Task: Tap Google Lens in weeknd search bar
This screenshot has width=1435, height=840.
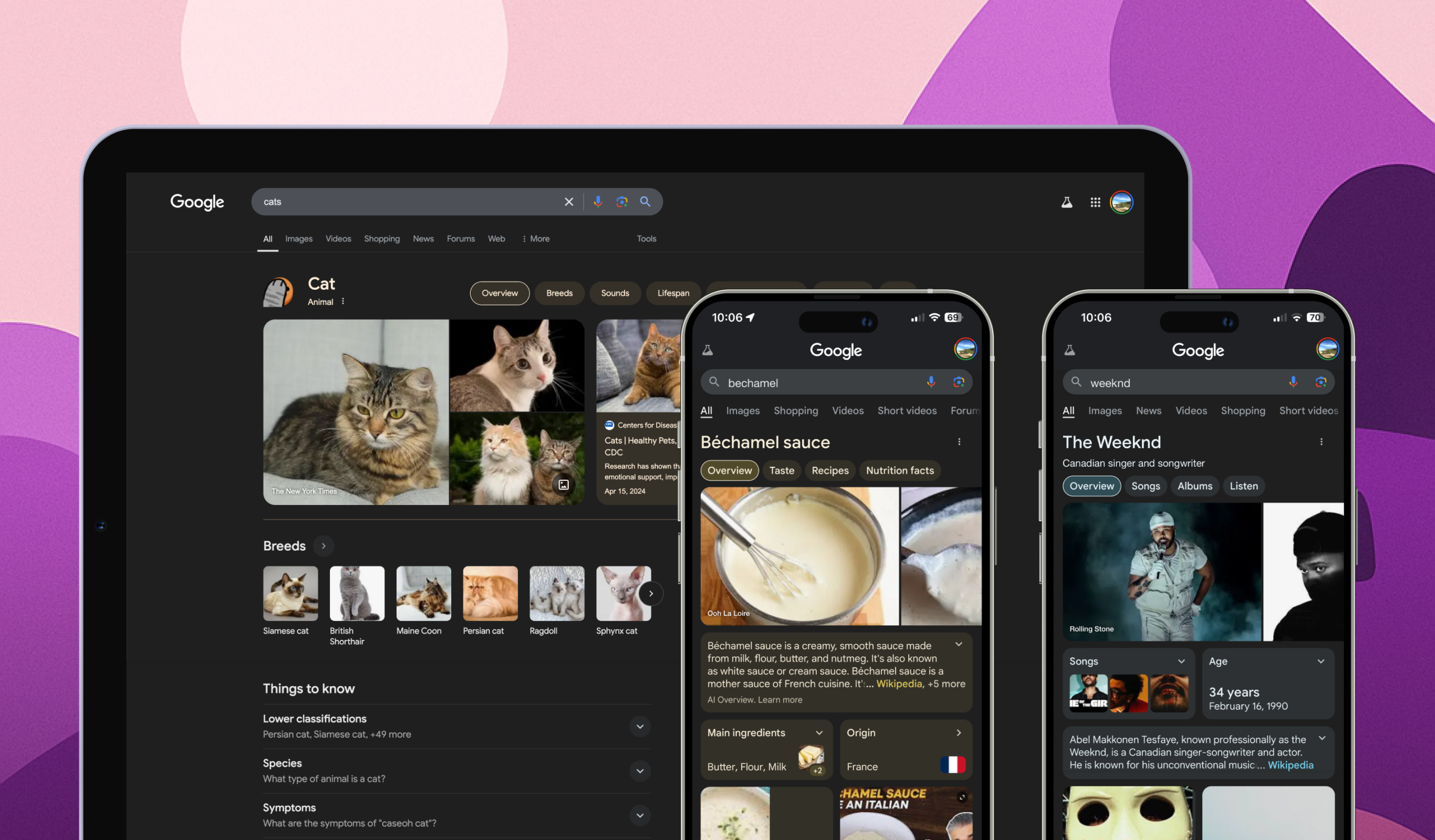Action: click(x=1320, y=382)
